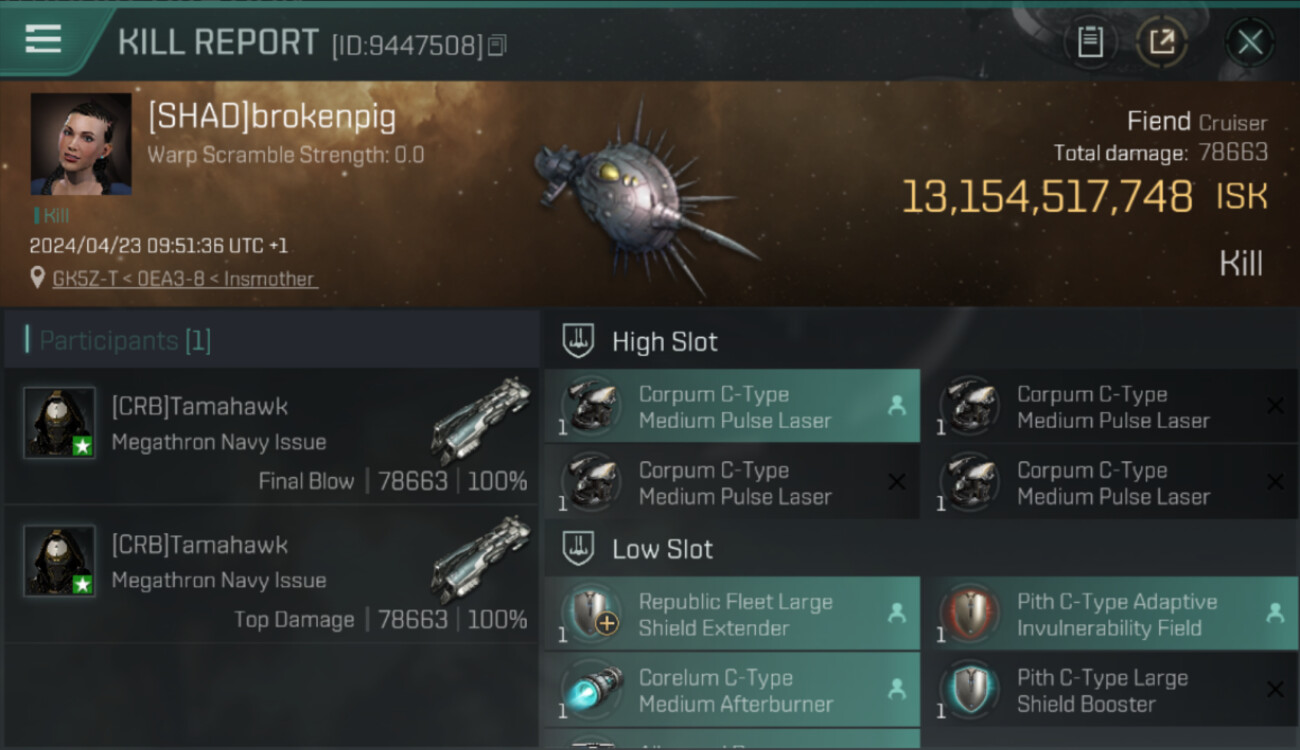The width and height of the screenshot is (1300, 750).
Task: Toggle the X marker on Pith Shield Booster
Action: click(1275, 689)
